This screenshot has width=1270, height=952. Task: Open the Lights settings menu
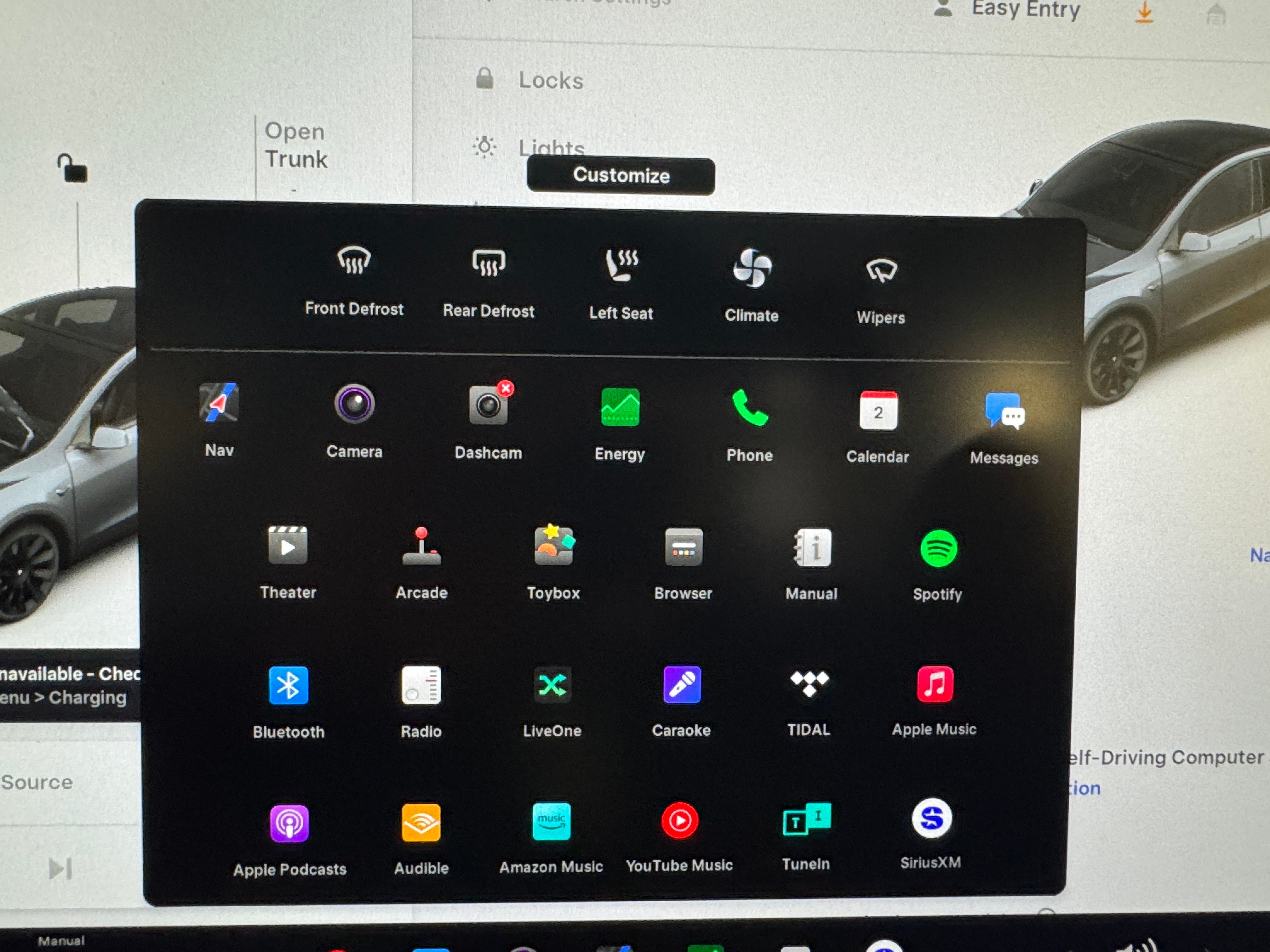pos(529,147)
